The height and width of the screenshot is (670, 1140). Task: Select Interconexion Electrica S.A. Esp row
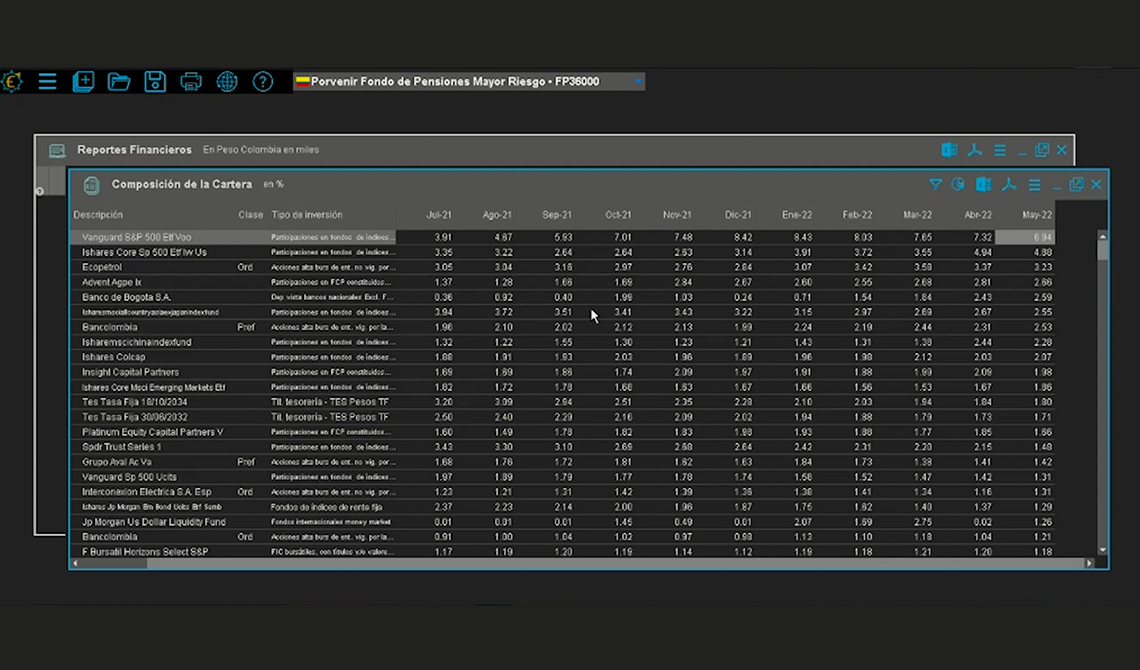click(x=562, y=492)
